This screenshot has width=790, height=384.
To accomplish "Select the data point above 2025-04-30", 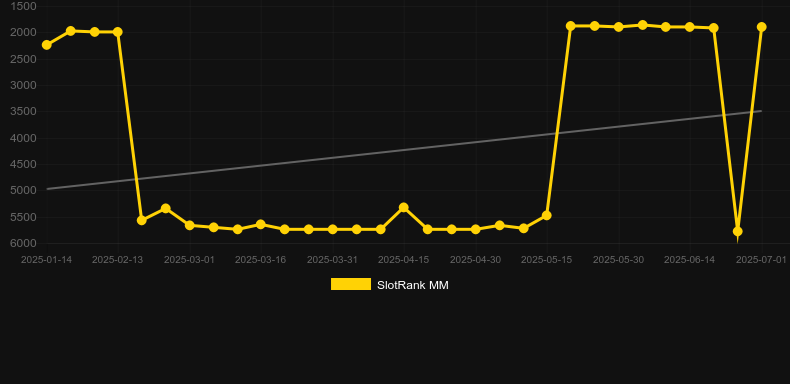I will pyautogui.click(x=476, y=229).
